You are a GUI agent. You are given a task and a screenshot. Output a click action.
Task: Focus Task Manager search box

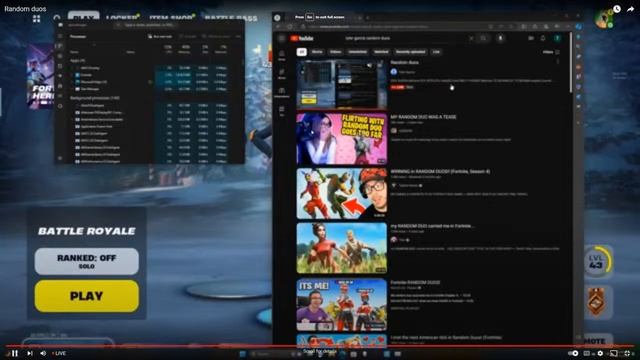[147, 25]
